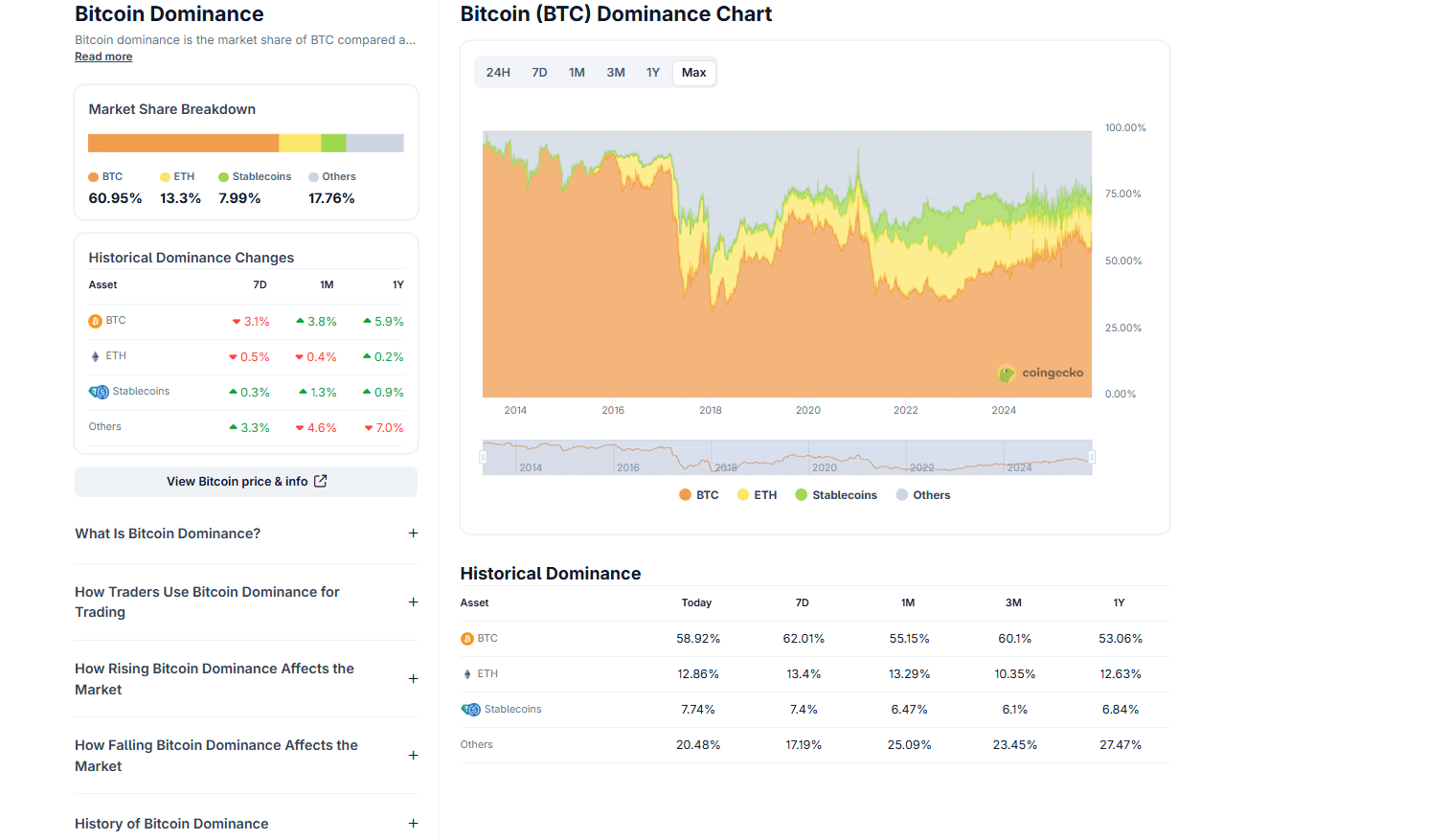Toggle the ETH series in the chart legend
This screenshot has width=1450, height=840.
757,494
